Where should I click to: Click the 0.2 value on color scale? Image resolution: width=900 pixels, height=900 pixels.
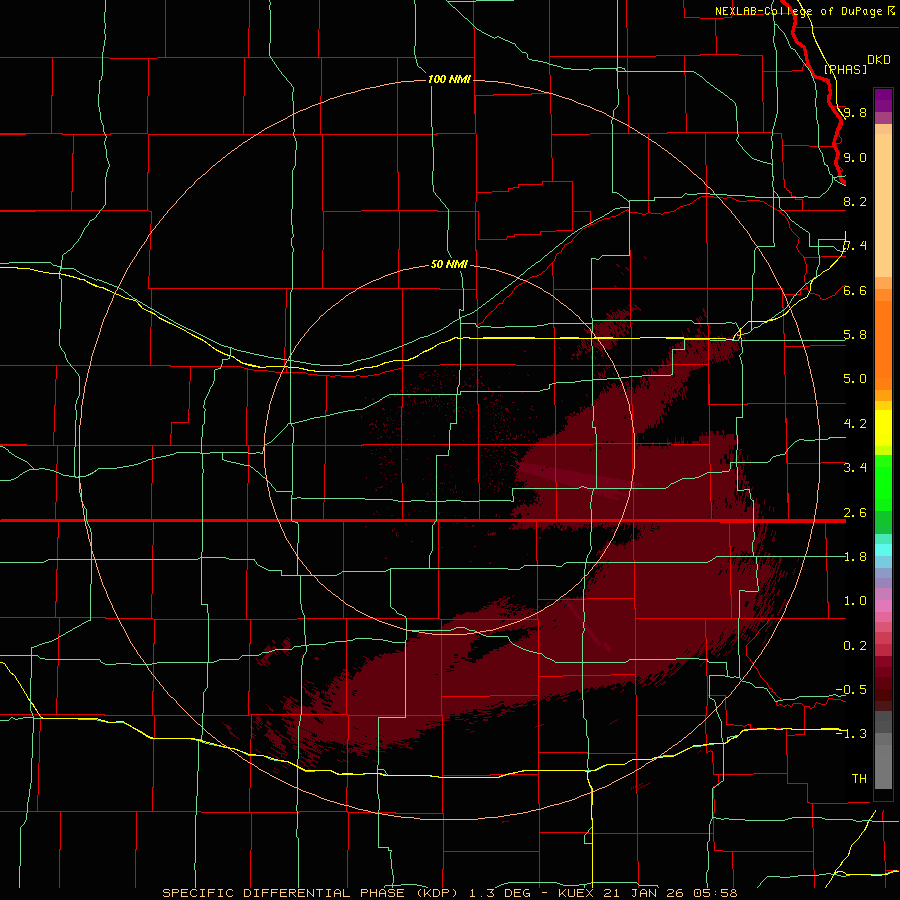tap(855, 646)
